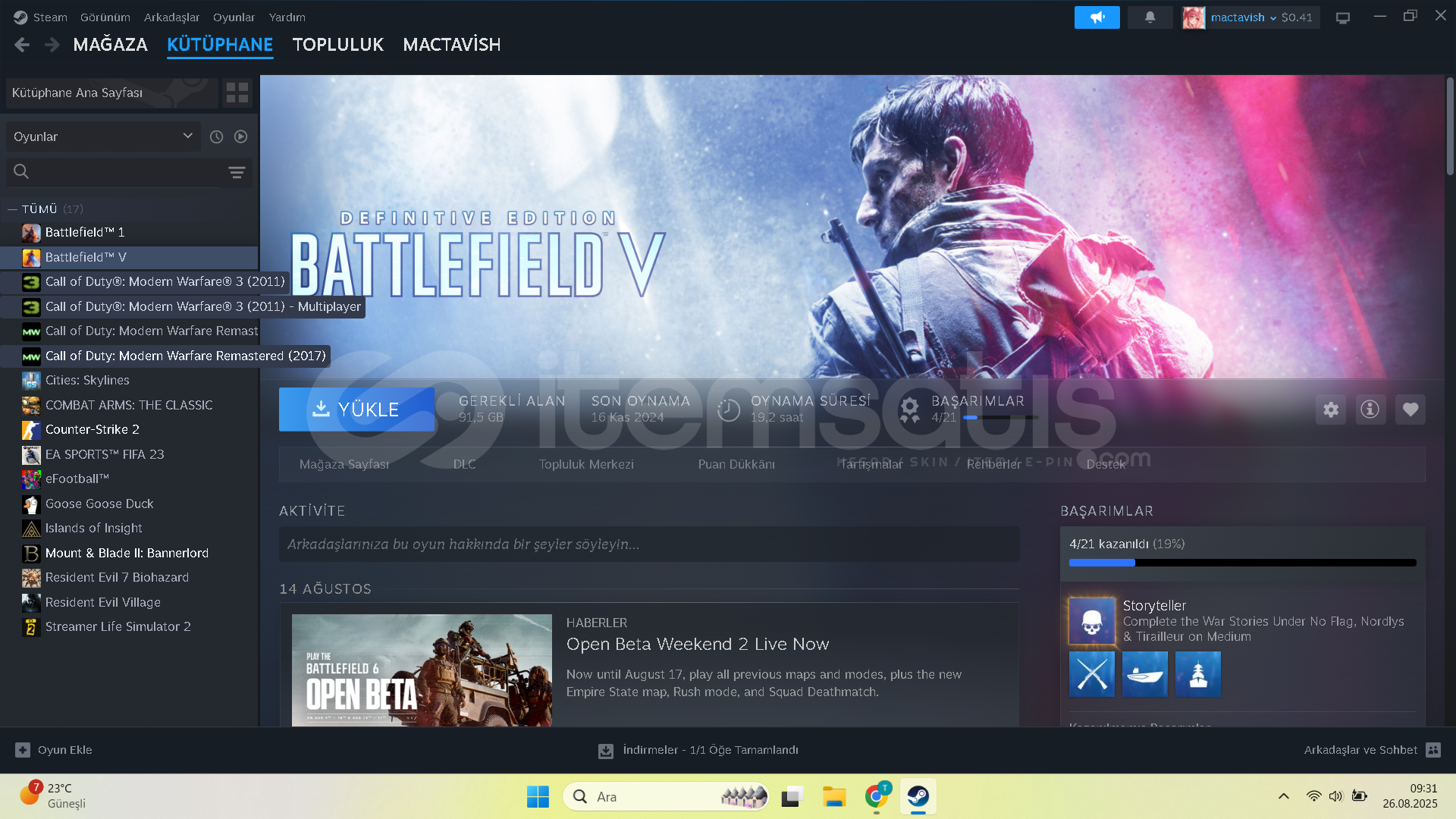
Task: Open Friends and Chat icon
Action: (x=1433, y=750)
